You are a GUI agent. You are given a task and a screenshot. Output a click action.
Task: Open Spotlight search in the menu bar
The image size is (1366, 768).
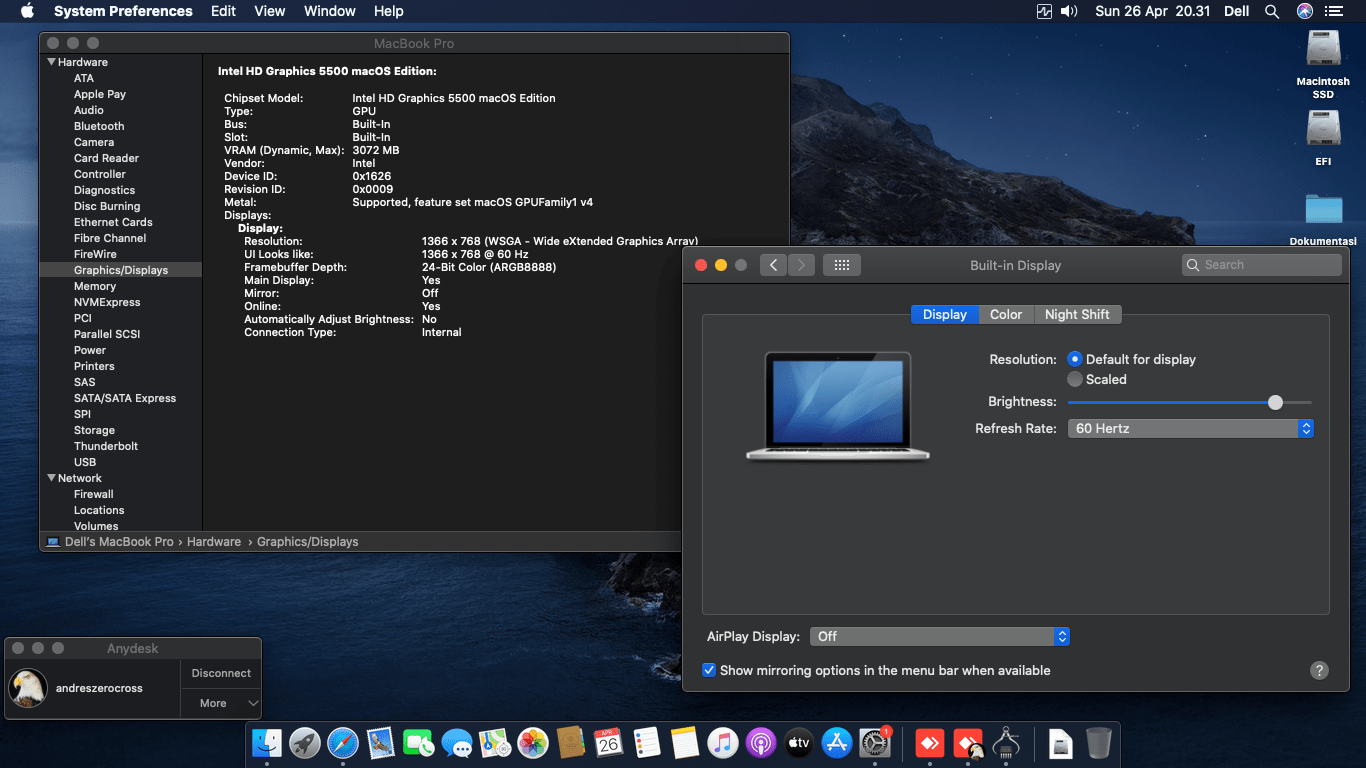pos(1272,11)
